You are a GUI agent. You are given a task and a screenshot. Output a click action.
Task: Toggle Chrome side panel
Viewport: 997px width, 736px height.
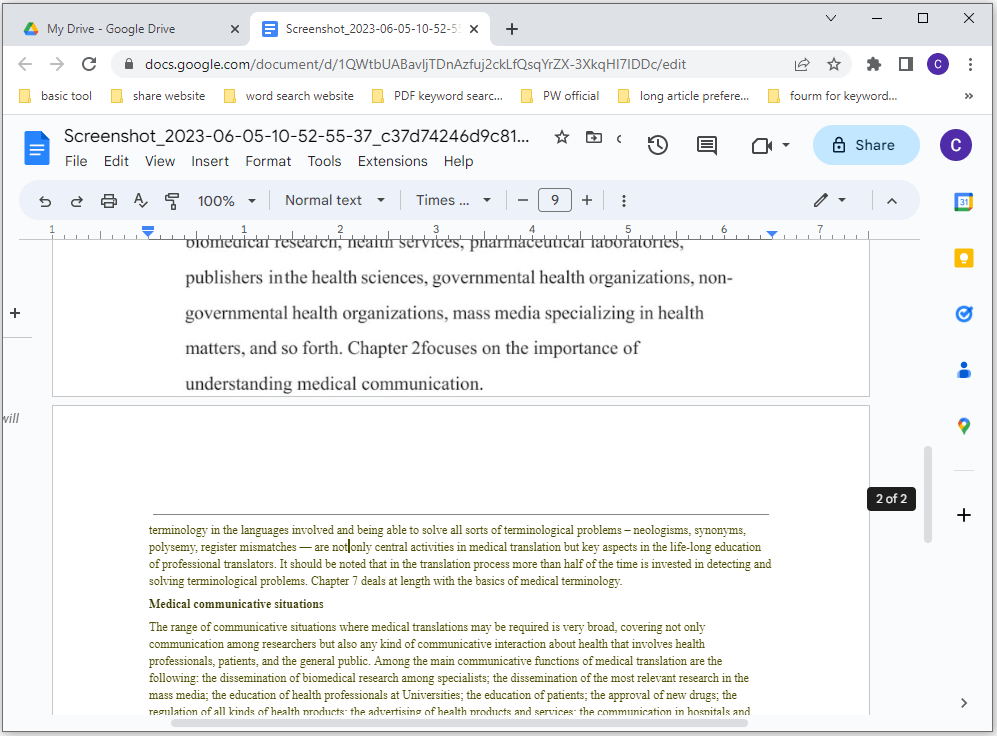tap(905, 64)
